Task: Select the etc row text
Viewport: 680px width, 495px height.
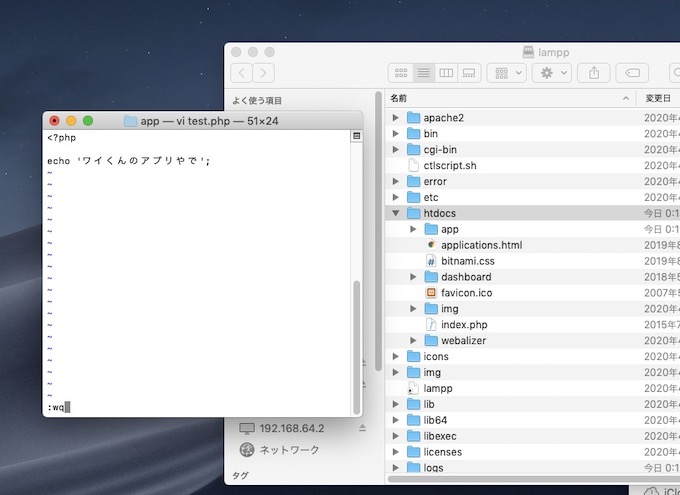Action: tap(431, 197)
